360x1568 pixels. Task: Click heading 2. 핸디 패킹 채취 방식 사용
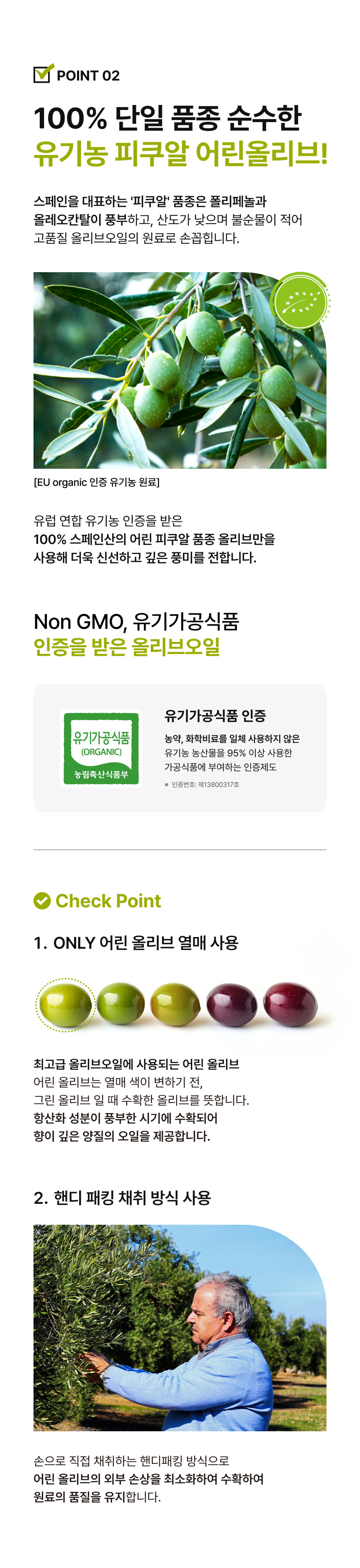tap(122, 1197)
